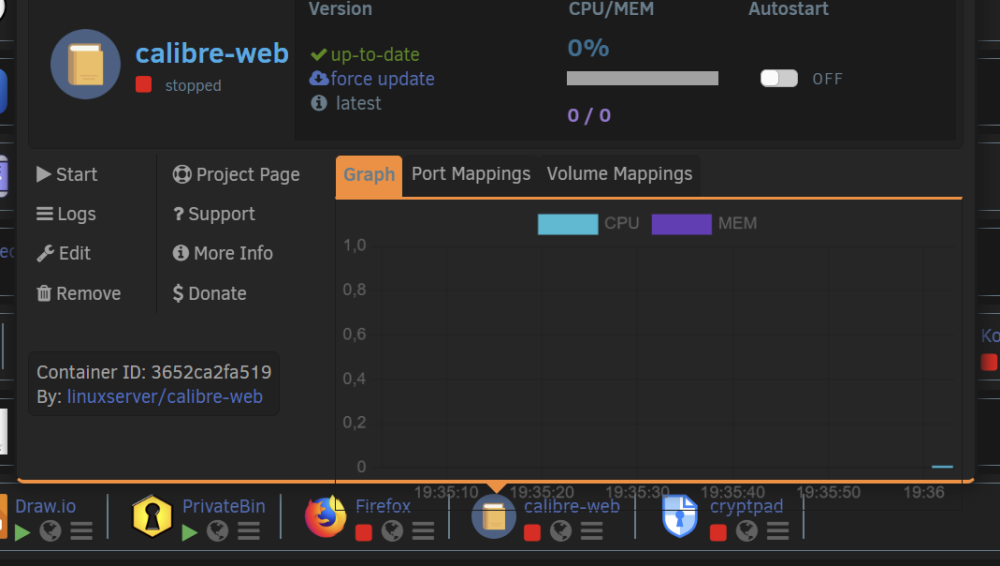
Task: Click the calibre-web book icon in the header
Action: point(85,64)
